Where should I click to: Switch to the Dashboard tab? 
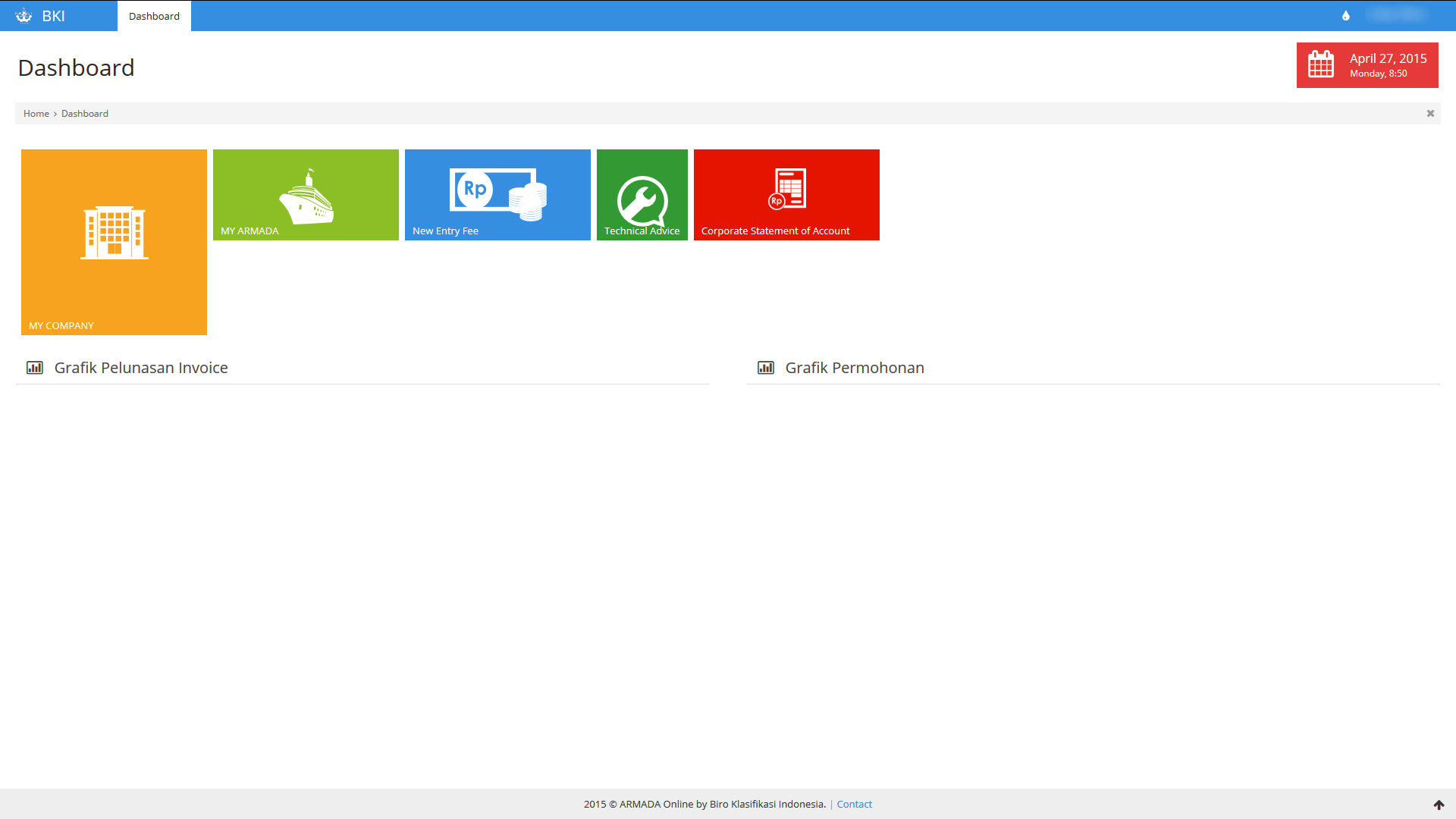[x=154, y=16]
